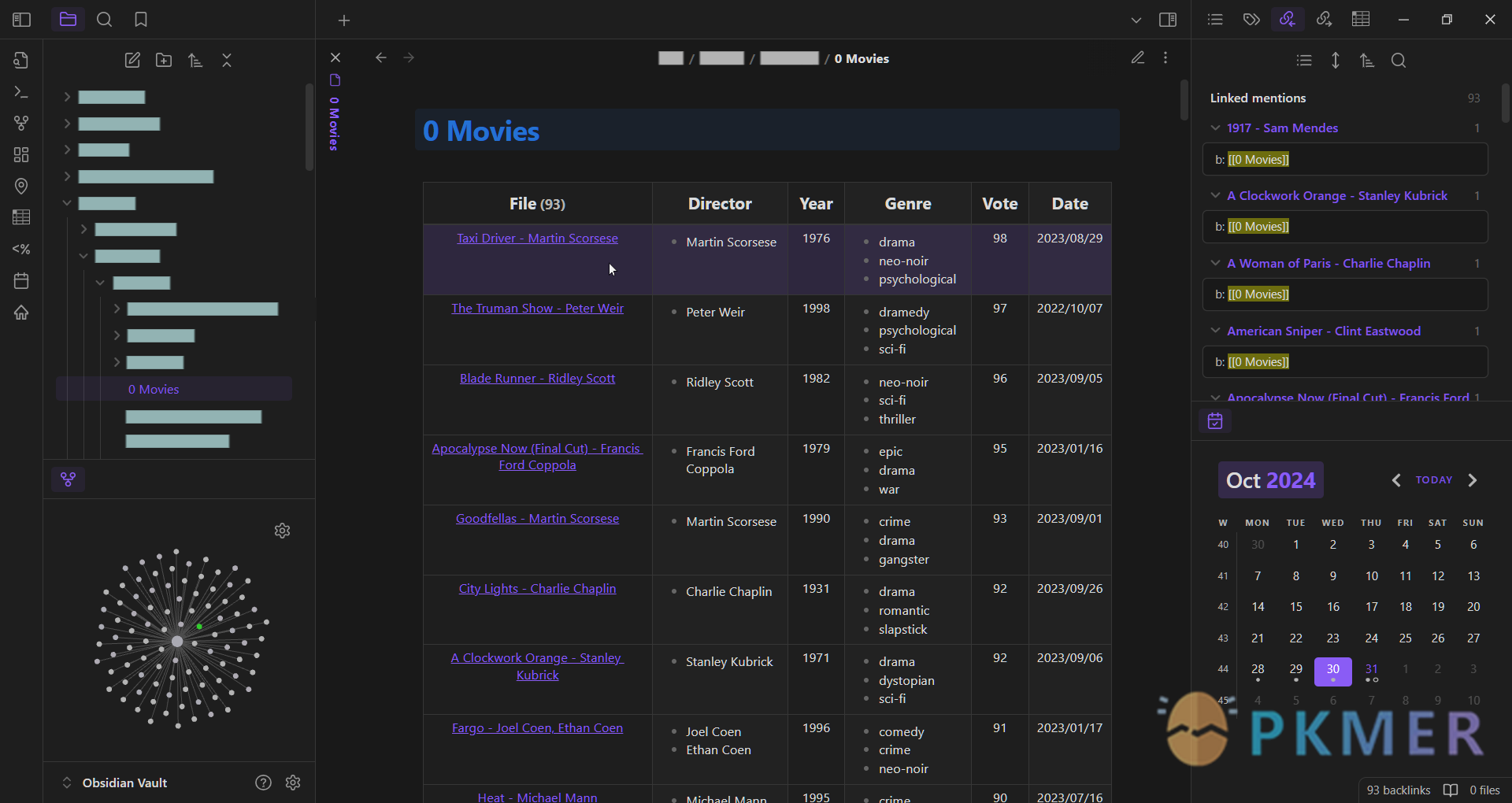
Task: Create a new folder icon
Action: click(x=164, y=61)
